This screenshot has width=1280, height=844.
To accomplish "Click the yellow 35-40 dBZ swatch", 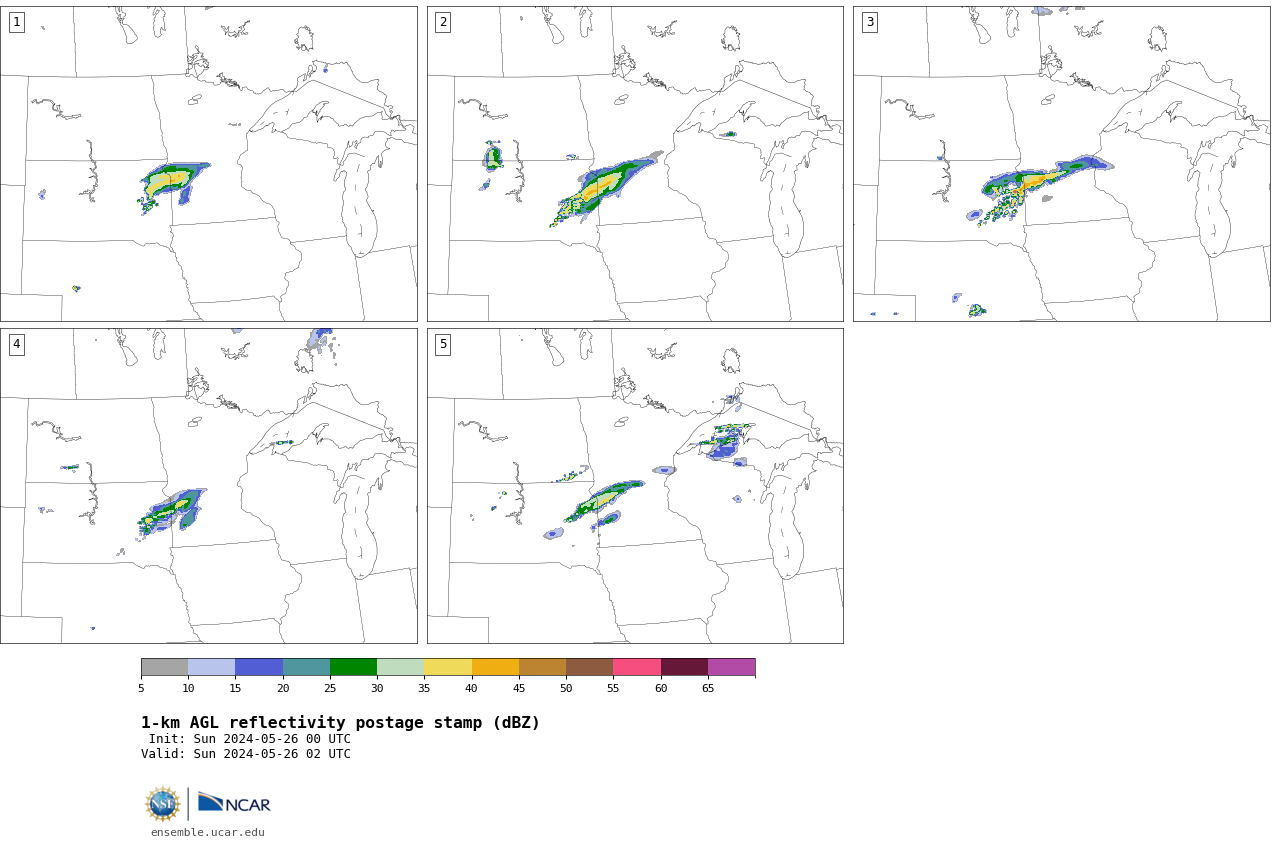I will [x=448, y=667].
